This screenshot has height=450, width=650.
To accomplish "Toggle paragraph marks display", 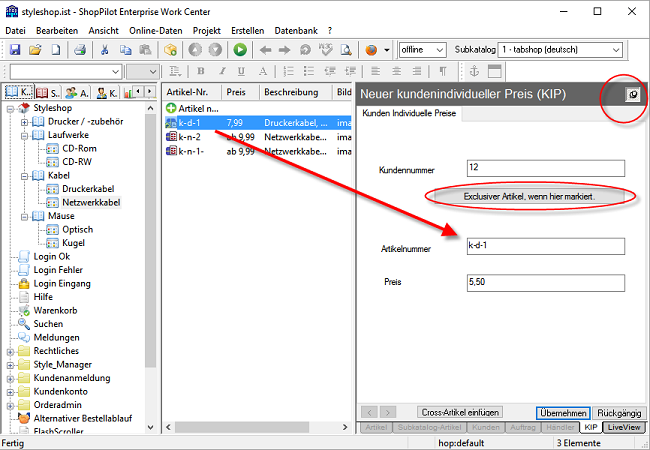I will tap(443, 71).
